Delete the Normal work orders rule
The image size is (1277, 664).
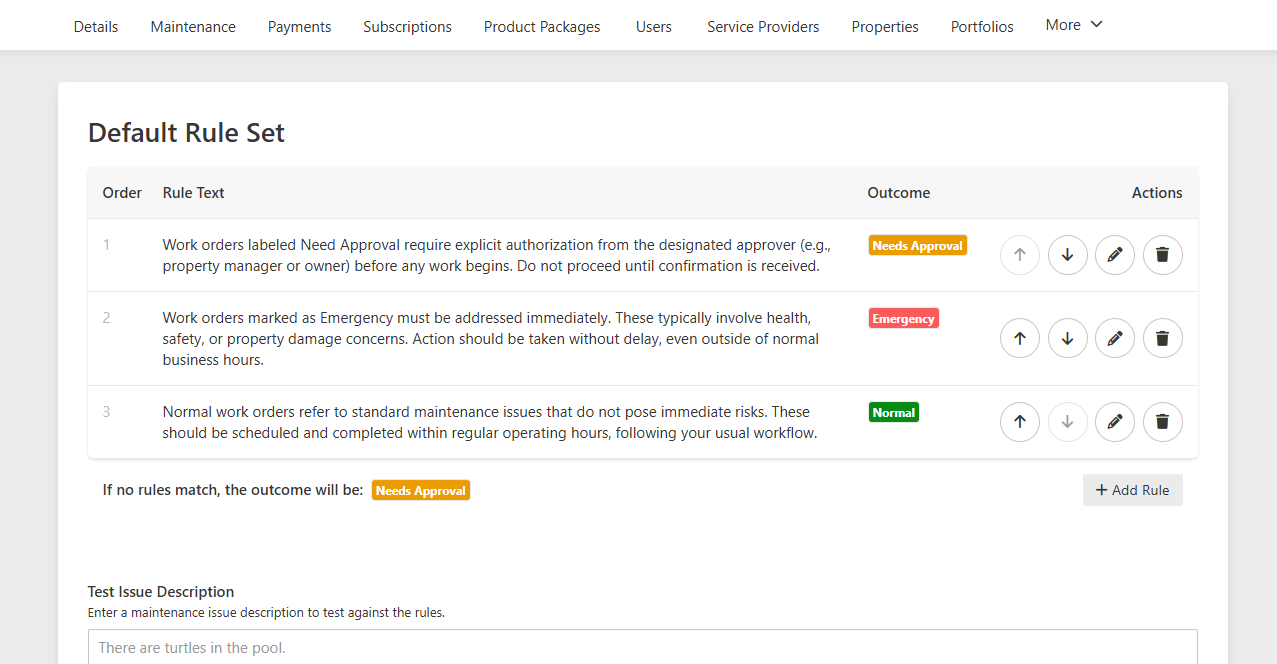[x=1162, y=422]
